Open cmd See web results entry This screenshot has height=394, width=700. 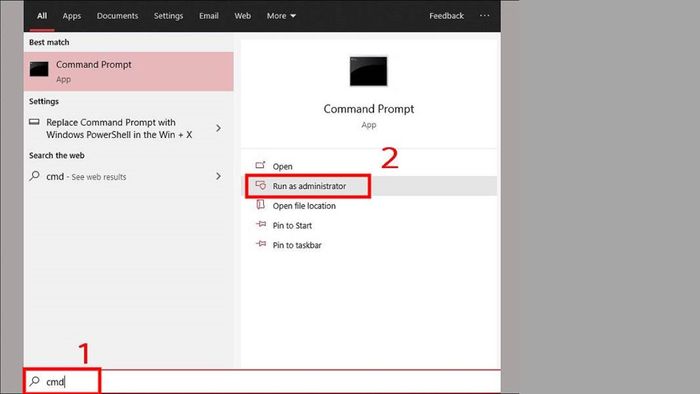pyautogui.click(x=129, y=177)
